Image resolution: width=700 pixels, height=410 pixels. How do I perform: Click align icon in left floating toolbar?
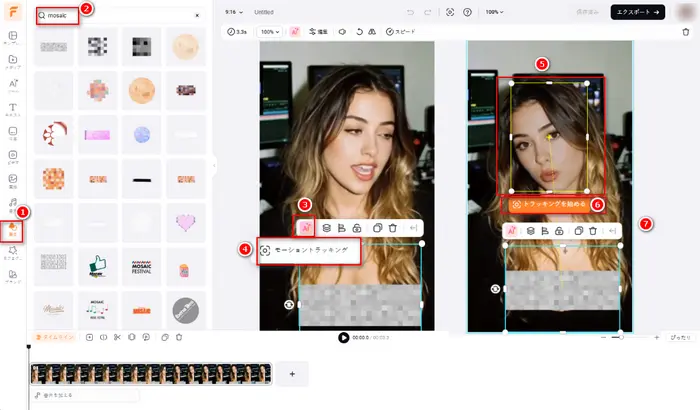342,228
